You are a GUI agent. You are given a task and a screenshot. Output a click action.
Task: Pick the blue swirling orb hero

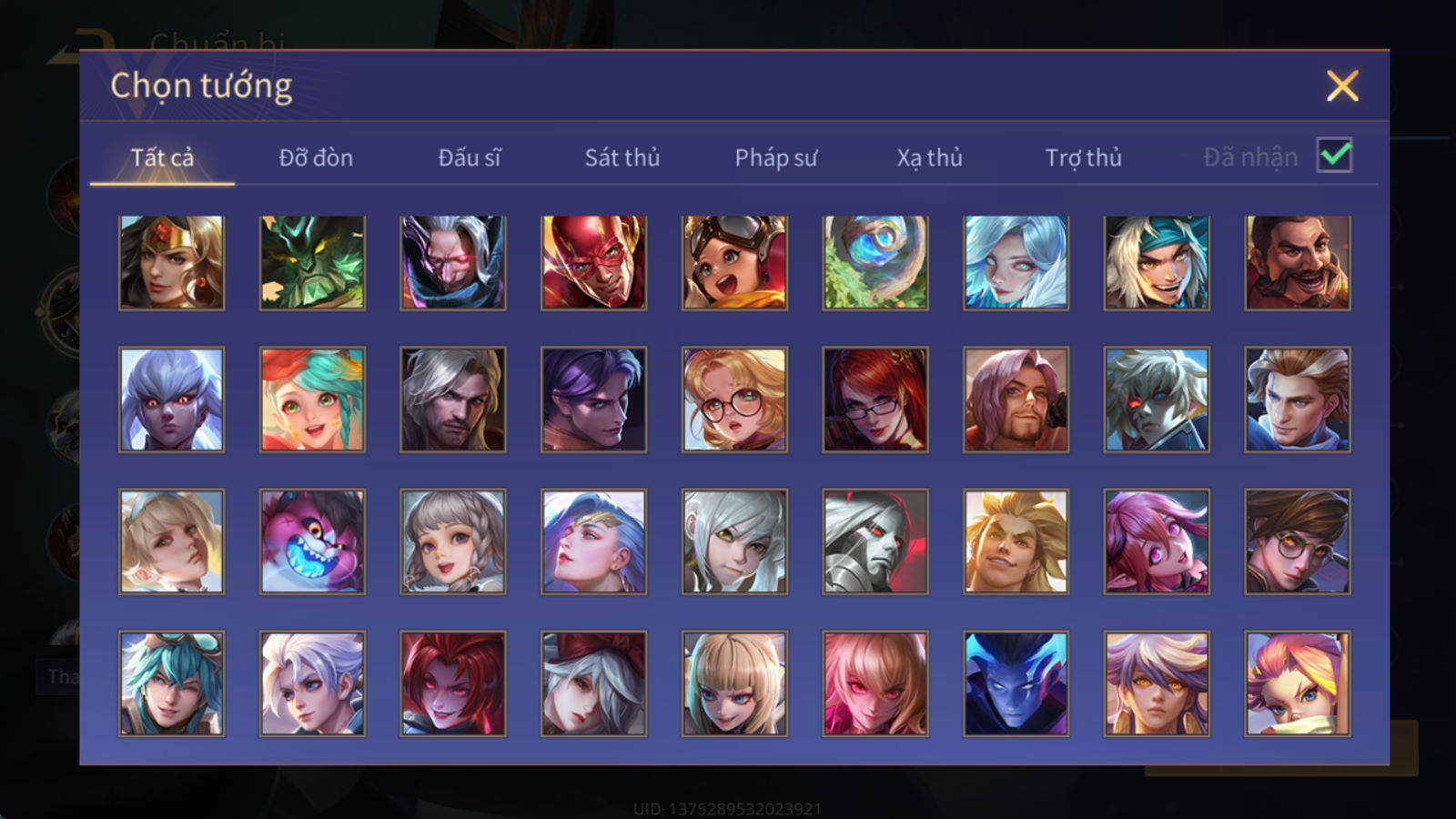[x=875, y=263]
